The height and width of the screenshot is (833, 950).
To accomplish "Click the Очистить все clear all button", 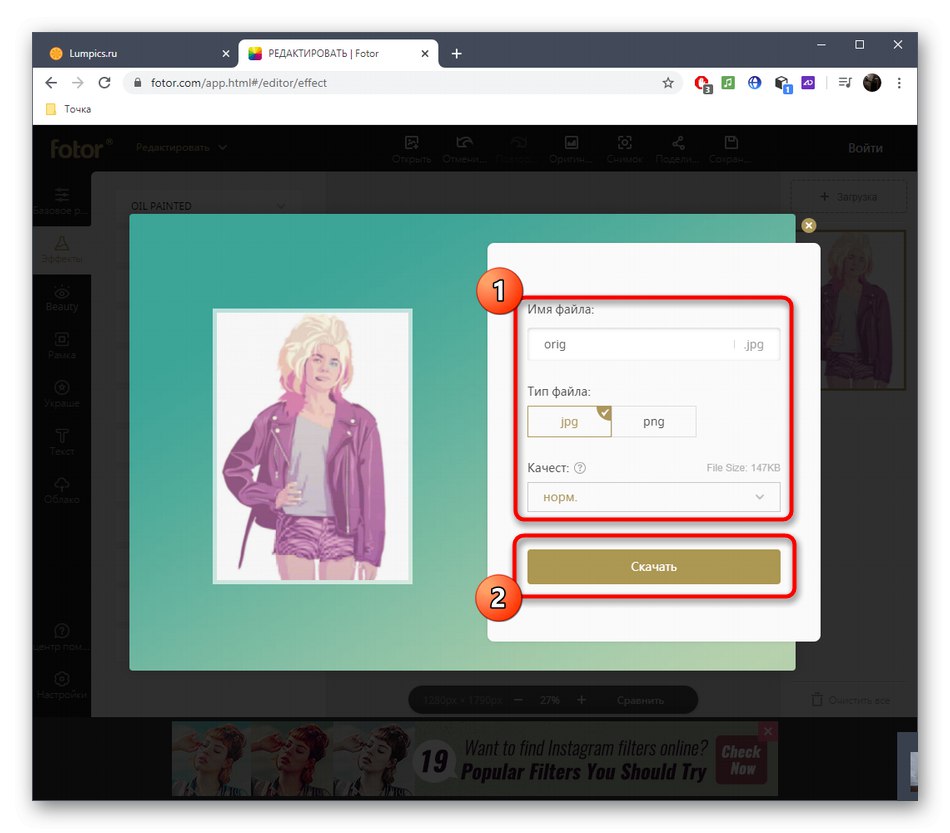I will (x=851, y=700).
